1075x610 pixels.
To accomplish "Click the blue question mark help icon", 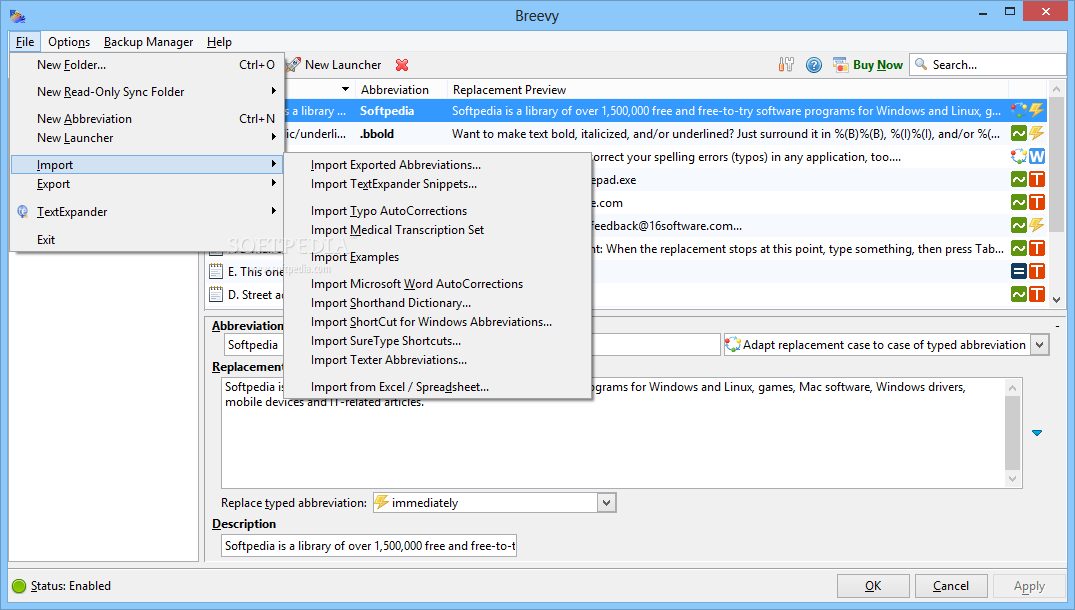I will click(x=814, y=65).
